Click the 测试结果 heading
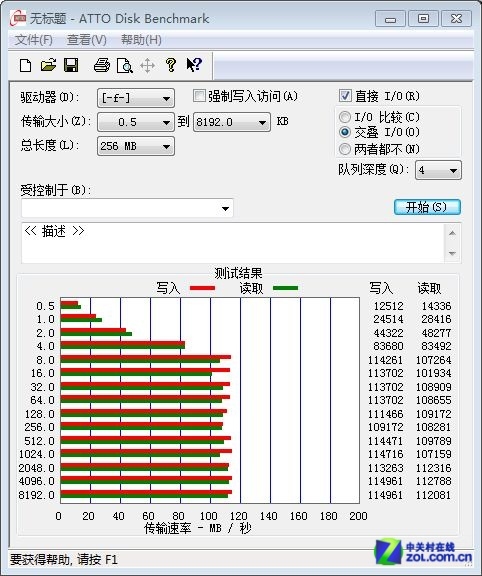The height and width of the screenshot is (576, 482). pyautogui.click(x=238, y=273)
